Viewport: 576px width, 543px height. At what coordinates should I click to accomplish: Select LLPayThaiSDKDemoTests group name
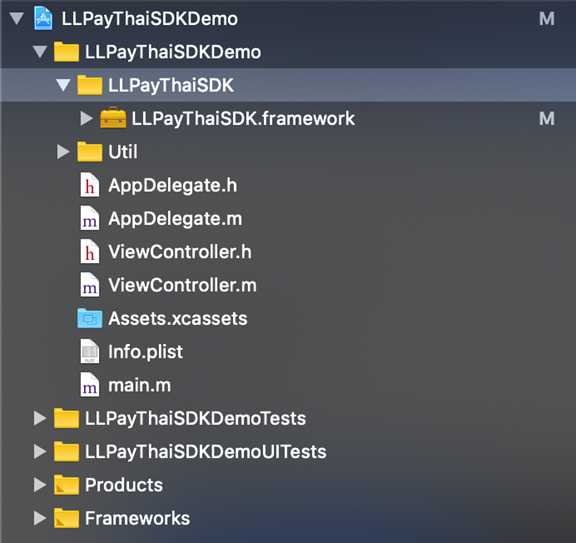[195, 419]
